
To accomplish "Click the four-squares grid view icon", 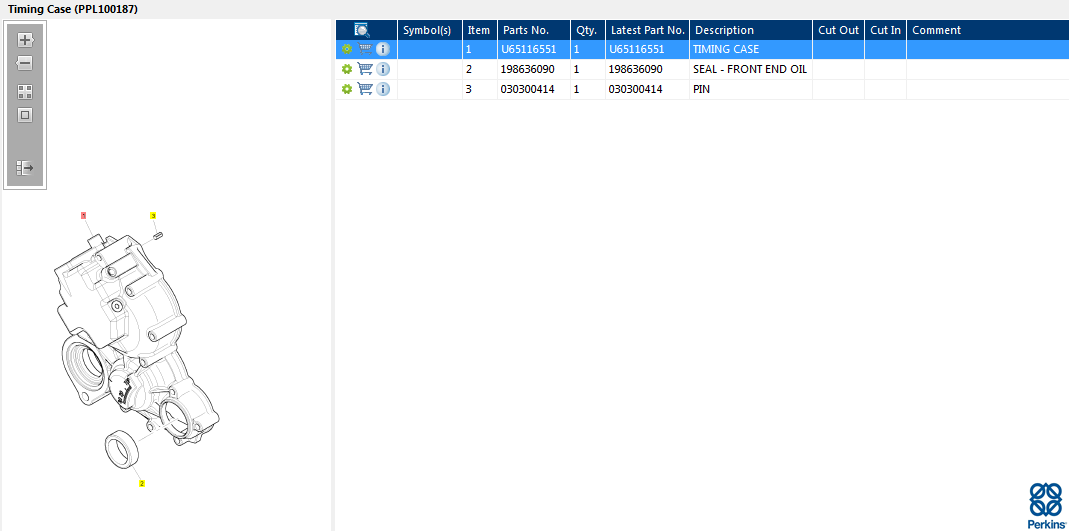I will click(x=25, y=92).
